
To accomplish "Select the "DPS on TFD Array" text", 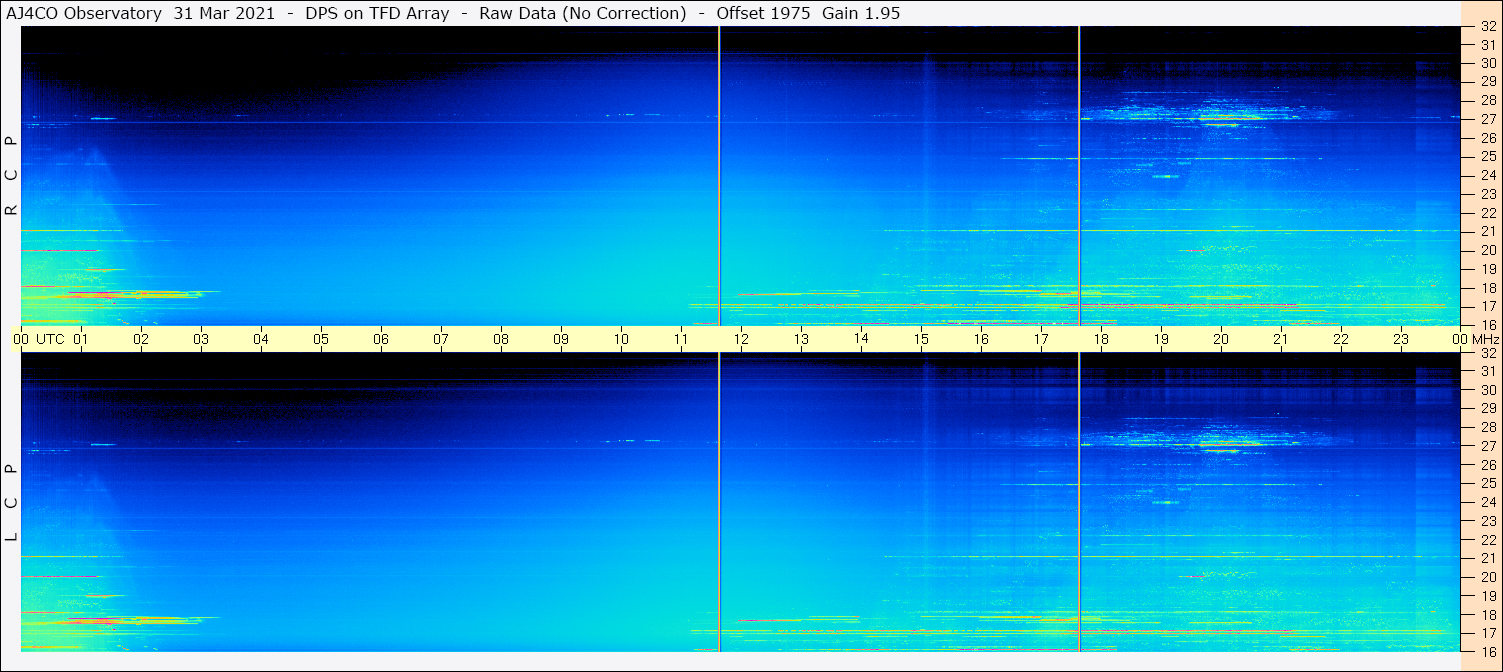I will 376,13.
